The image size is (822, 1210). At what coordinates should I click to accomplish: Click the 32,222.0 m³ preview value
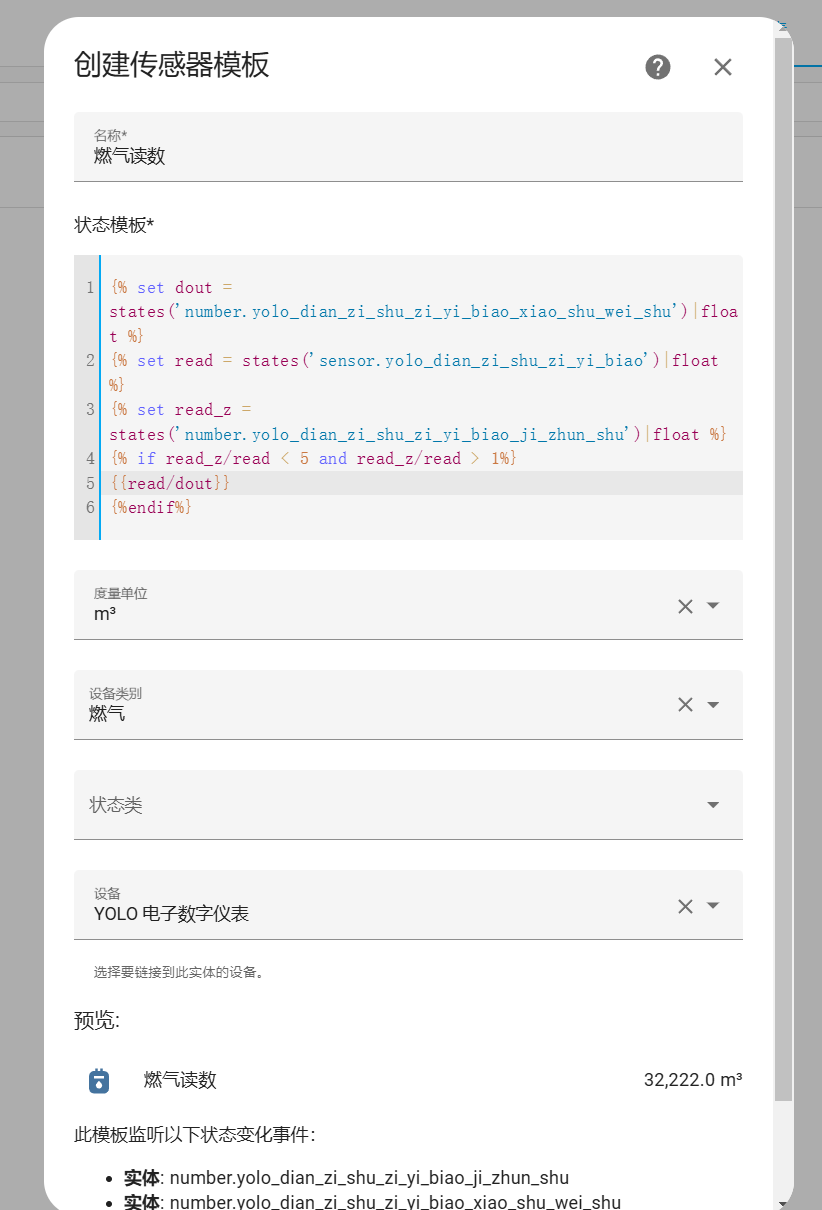692,1080
